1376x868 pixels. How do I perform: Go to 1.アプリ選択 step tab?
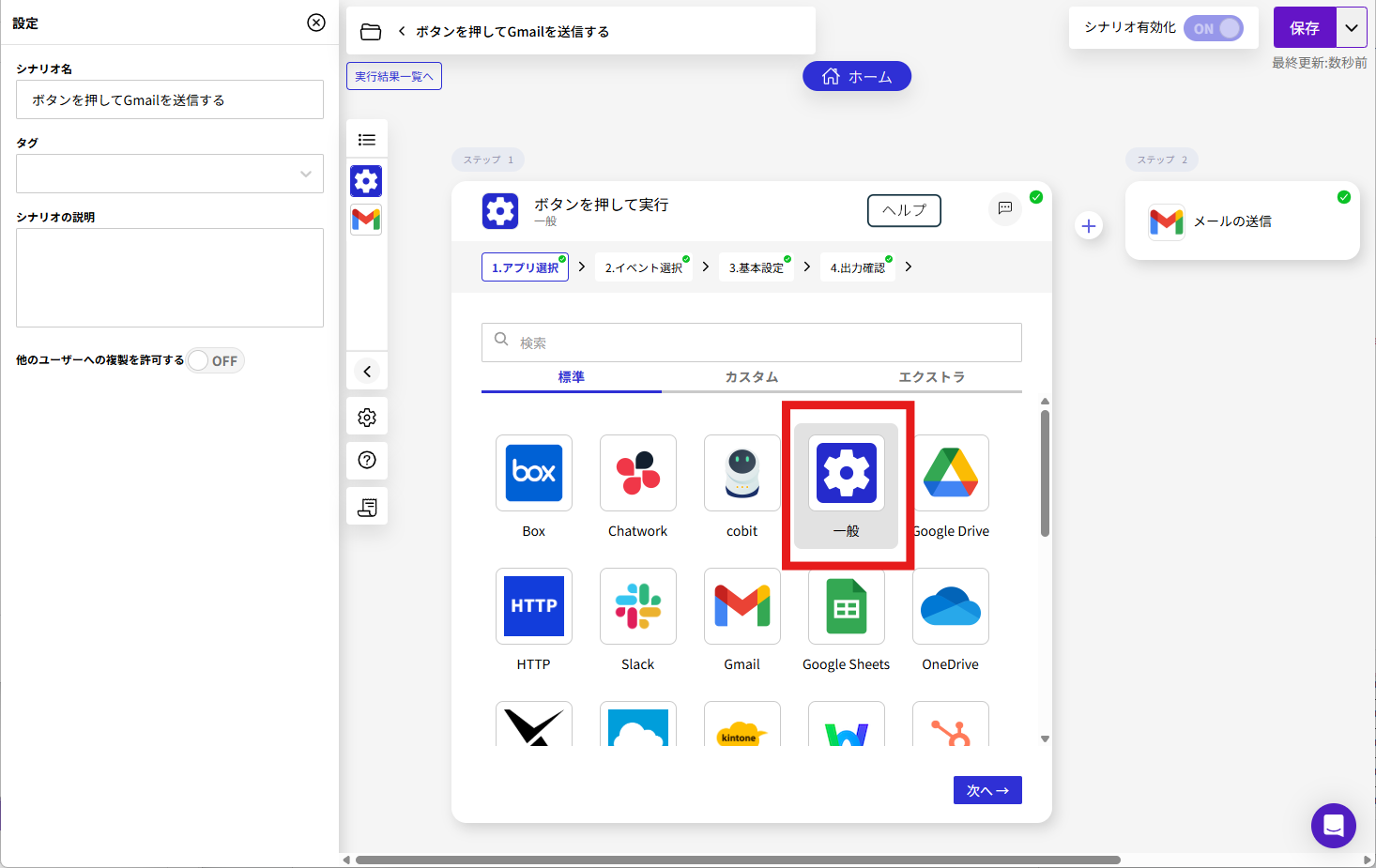[525, 267]
